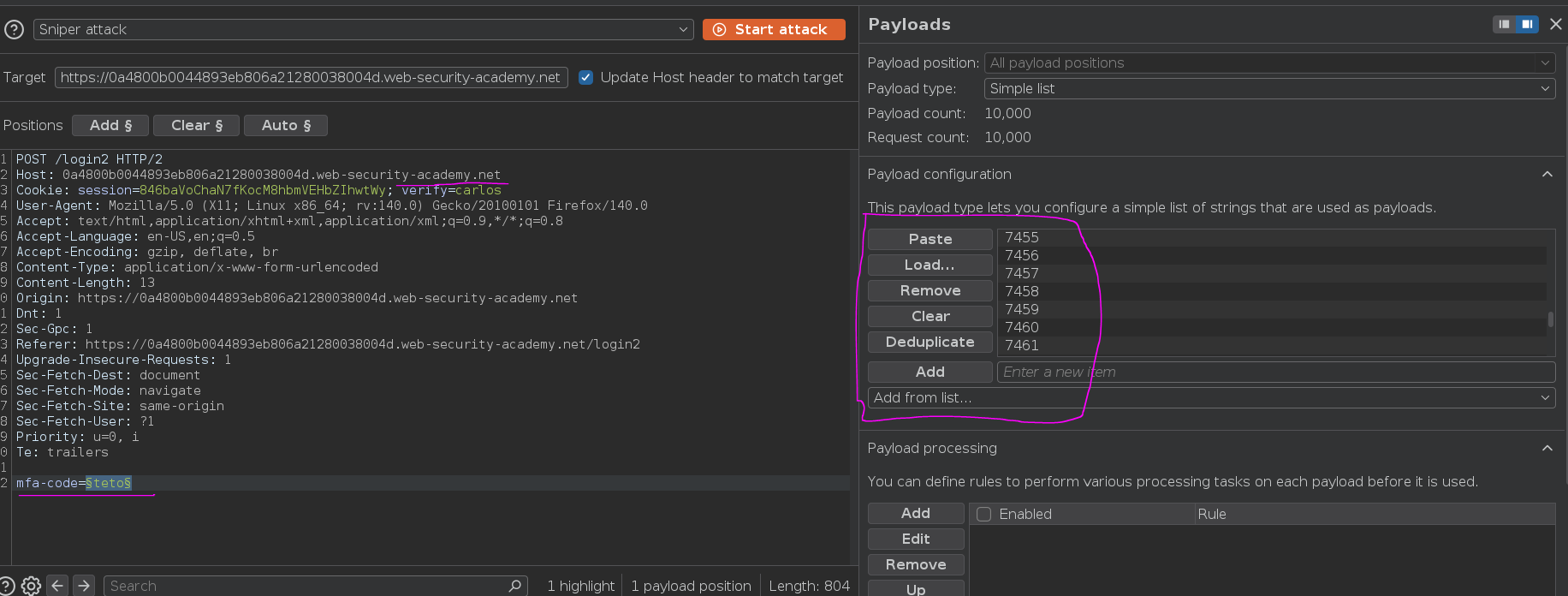Click the Clear § position button
The image size is (1568, 596).
point(197,125)
